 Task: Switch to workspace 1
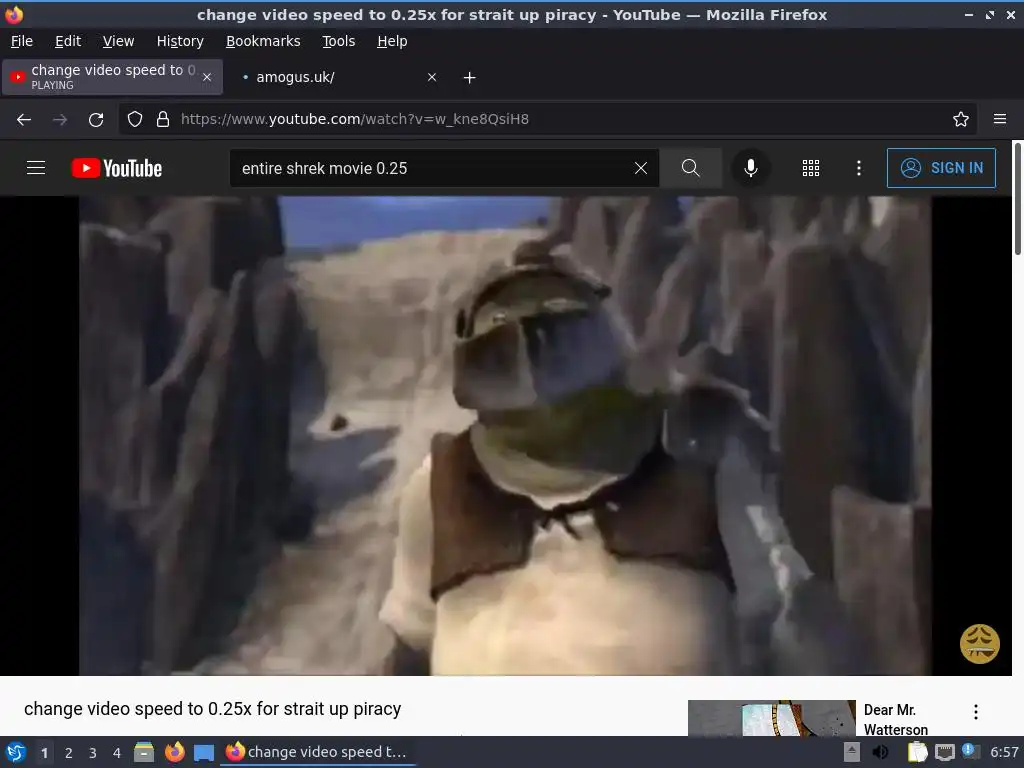[x=44, y=752]
